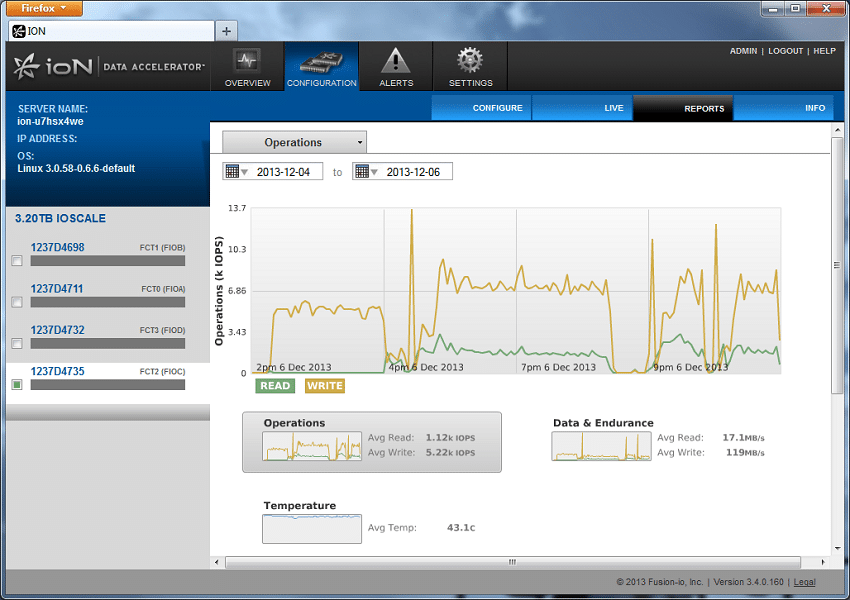Switch to the INFO tab
850x600 pixels.
(x=783, y=108)
